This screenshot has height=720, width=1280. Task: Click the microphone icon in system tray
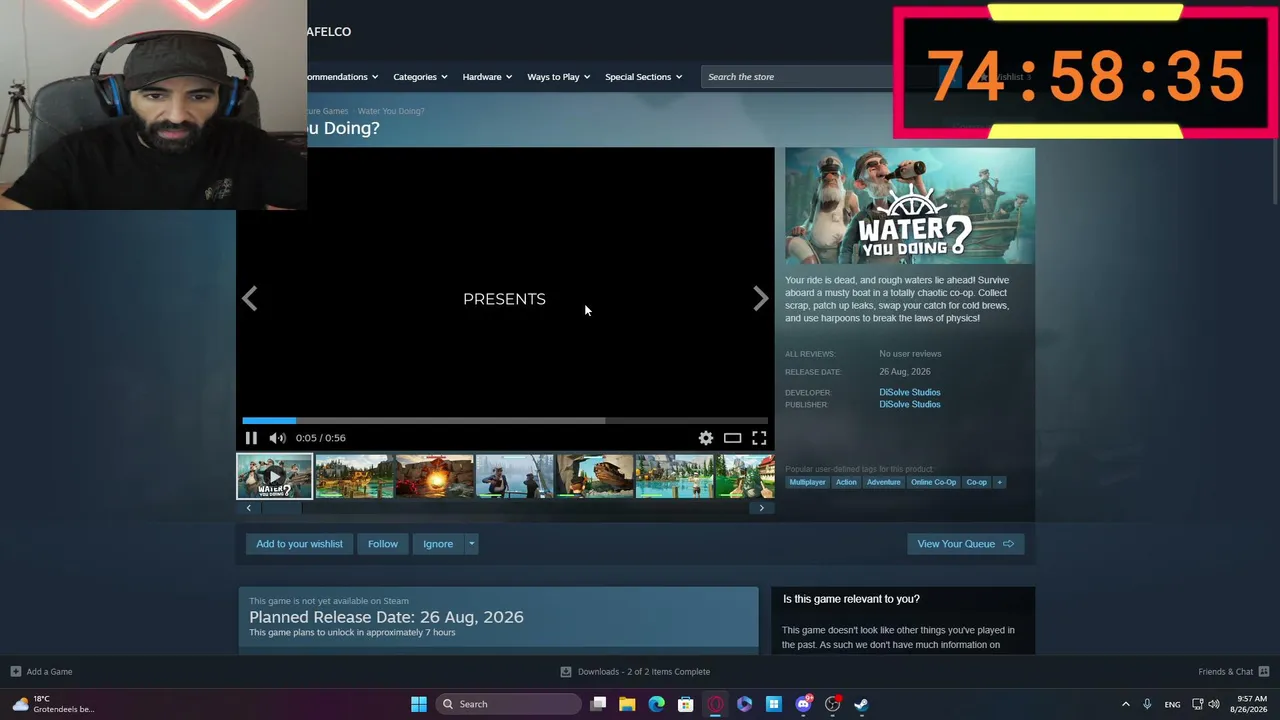(1147, 704)
